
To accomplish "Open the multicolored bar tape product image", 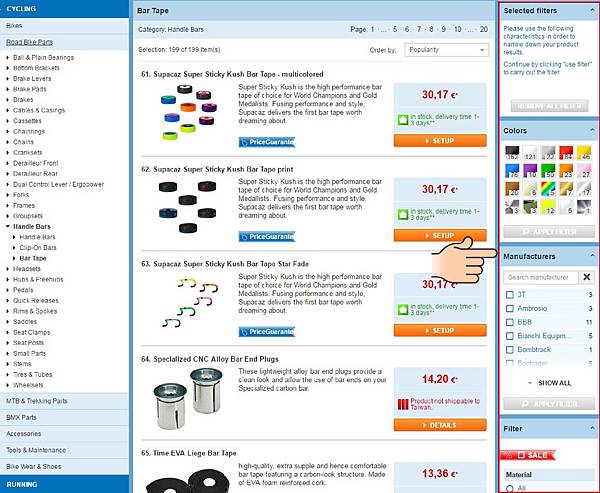I will coord(188,113).
